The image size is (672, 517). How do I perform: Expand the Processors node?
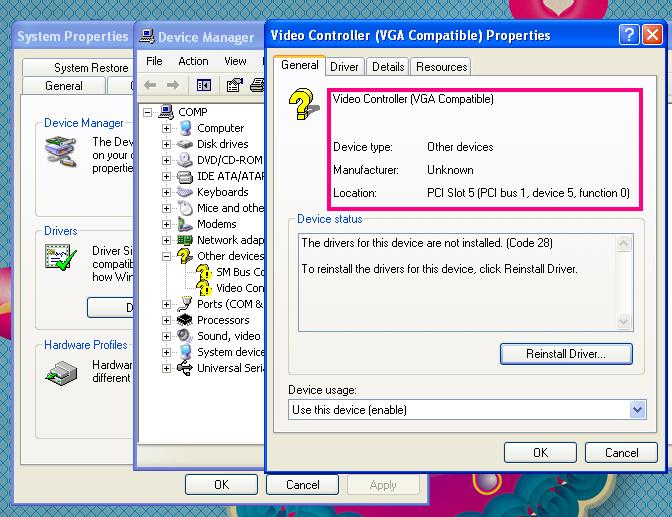(x=166, y=320)
